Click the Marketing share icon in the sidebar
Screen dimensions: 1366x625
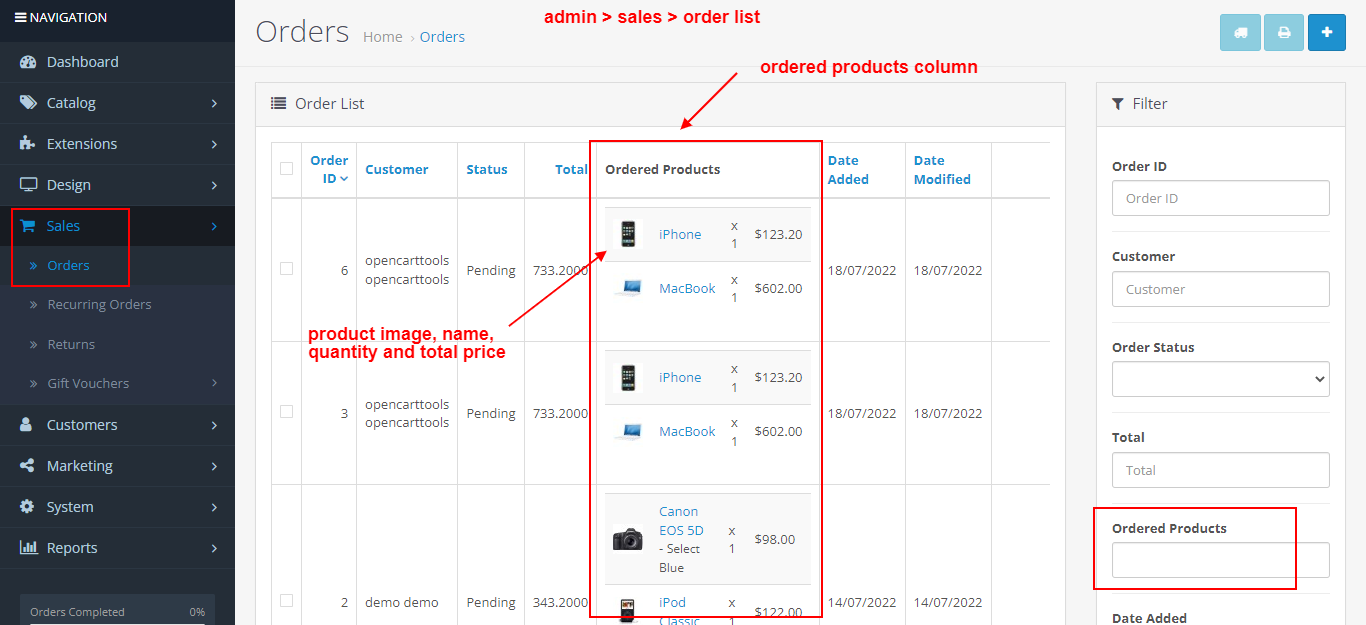[x=27, y=465]
